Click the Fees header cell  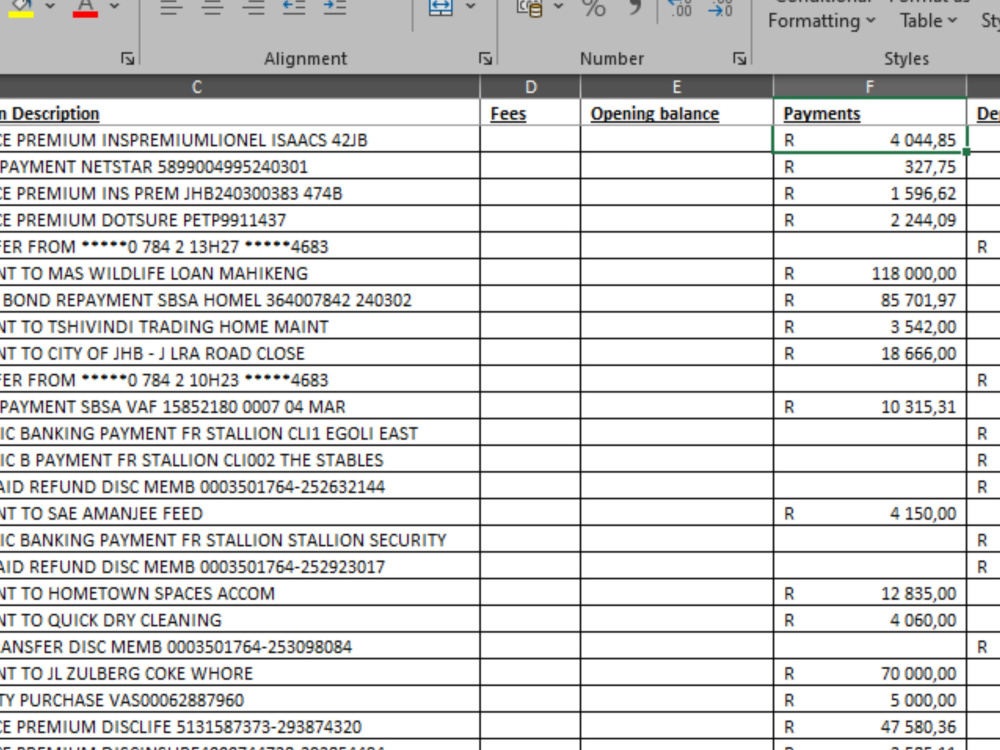[x=531, y=114]
